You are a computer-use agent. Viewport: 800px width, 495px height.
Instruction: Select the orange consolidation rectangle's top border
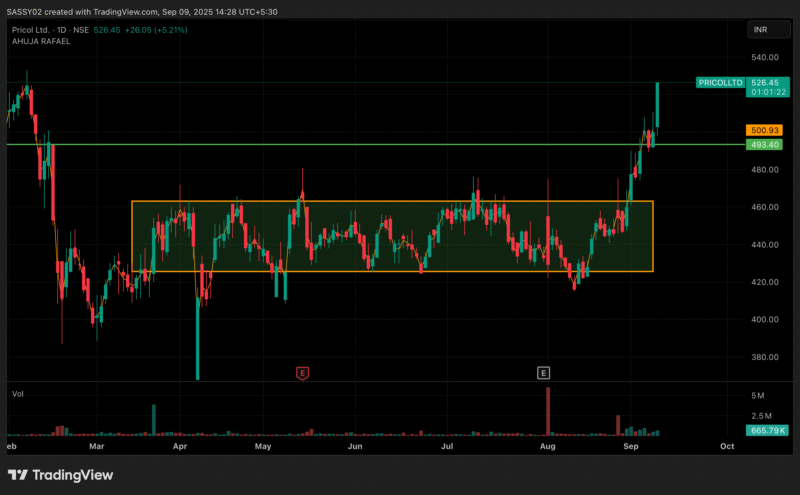pyautogui.click(x=390, y=202)
